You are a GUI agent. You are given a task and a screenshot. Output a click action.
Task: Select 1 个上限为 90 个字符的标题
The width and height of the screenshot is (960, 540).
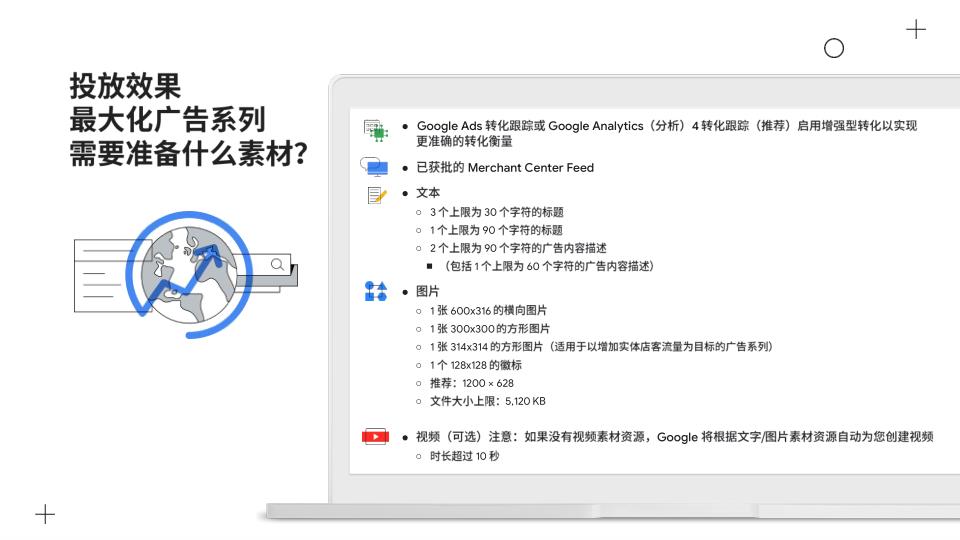[496, 230]
